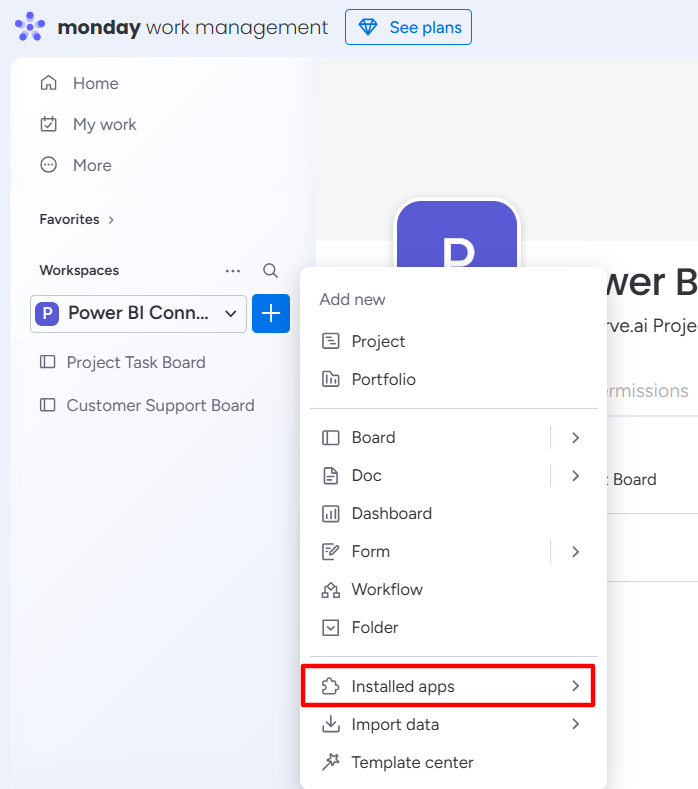Open My work in sidebar
Image resolution: width=698 pixels, height=789 pixels.
tap(105, 124)
